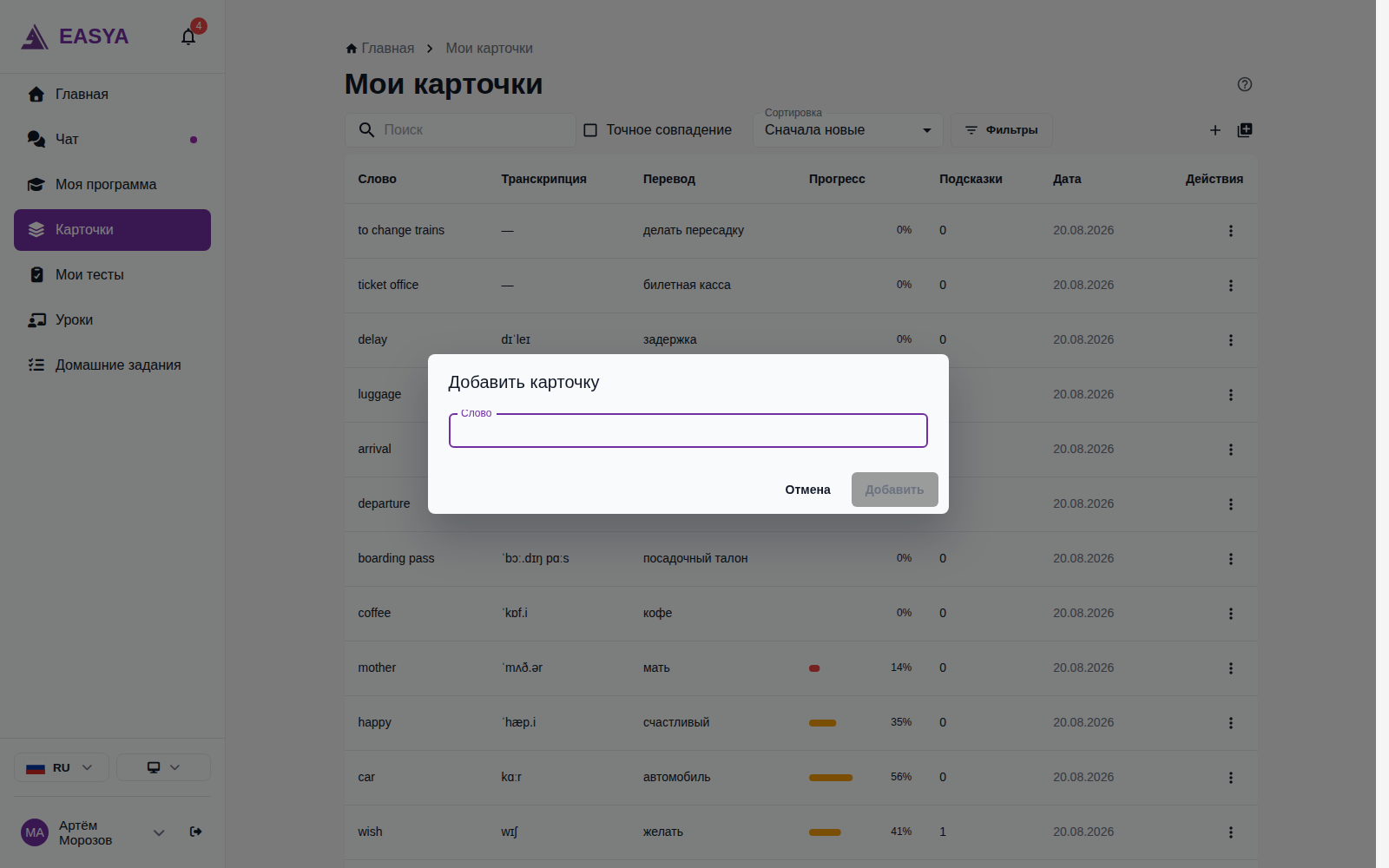This screenshot has height=868, width=1389.
Task: Click the Поиск search field
Action: click(460, 130)
